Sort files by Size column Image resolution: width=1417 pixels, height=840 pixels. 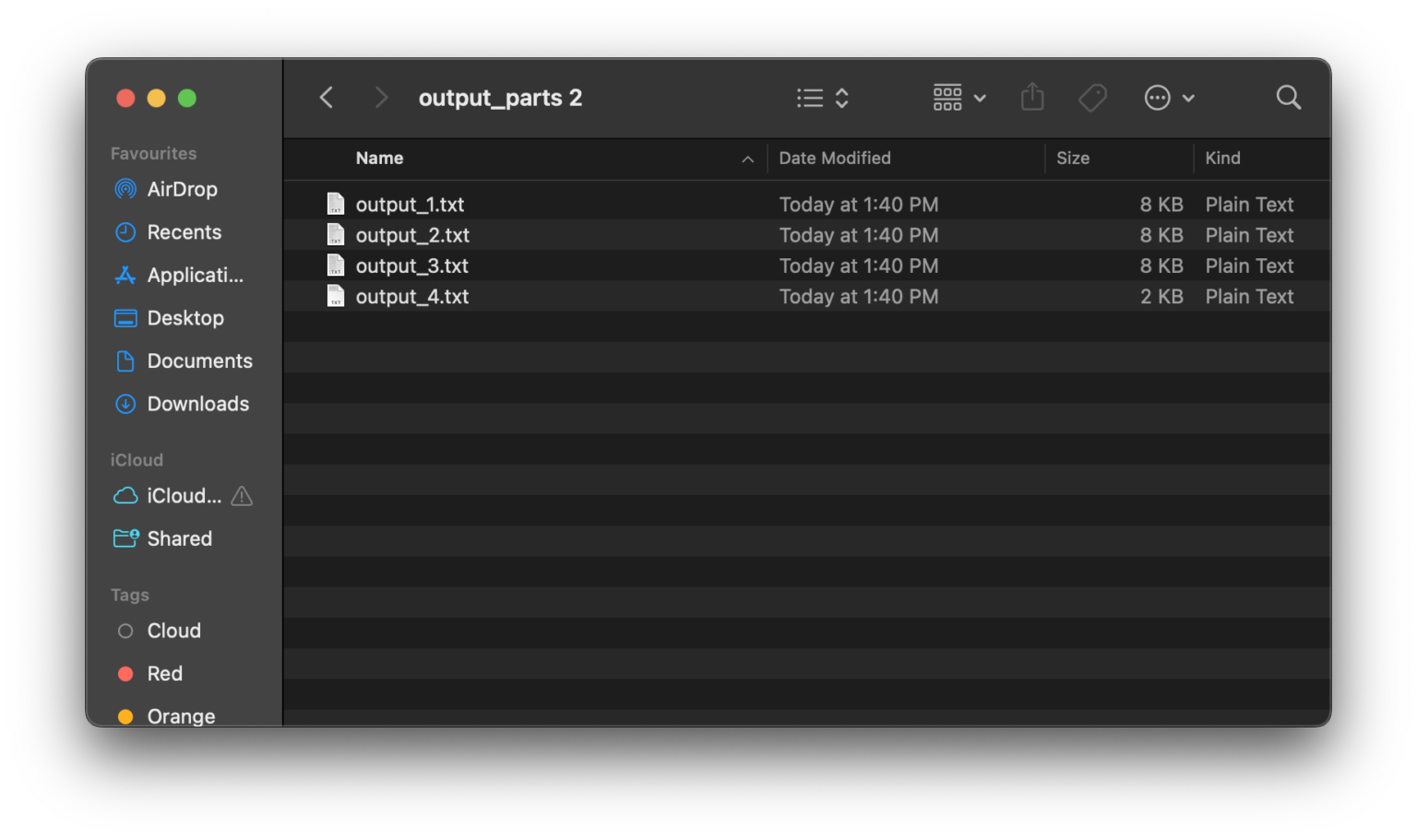[1073, 159]
